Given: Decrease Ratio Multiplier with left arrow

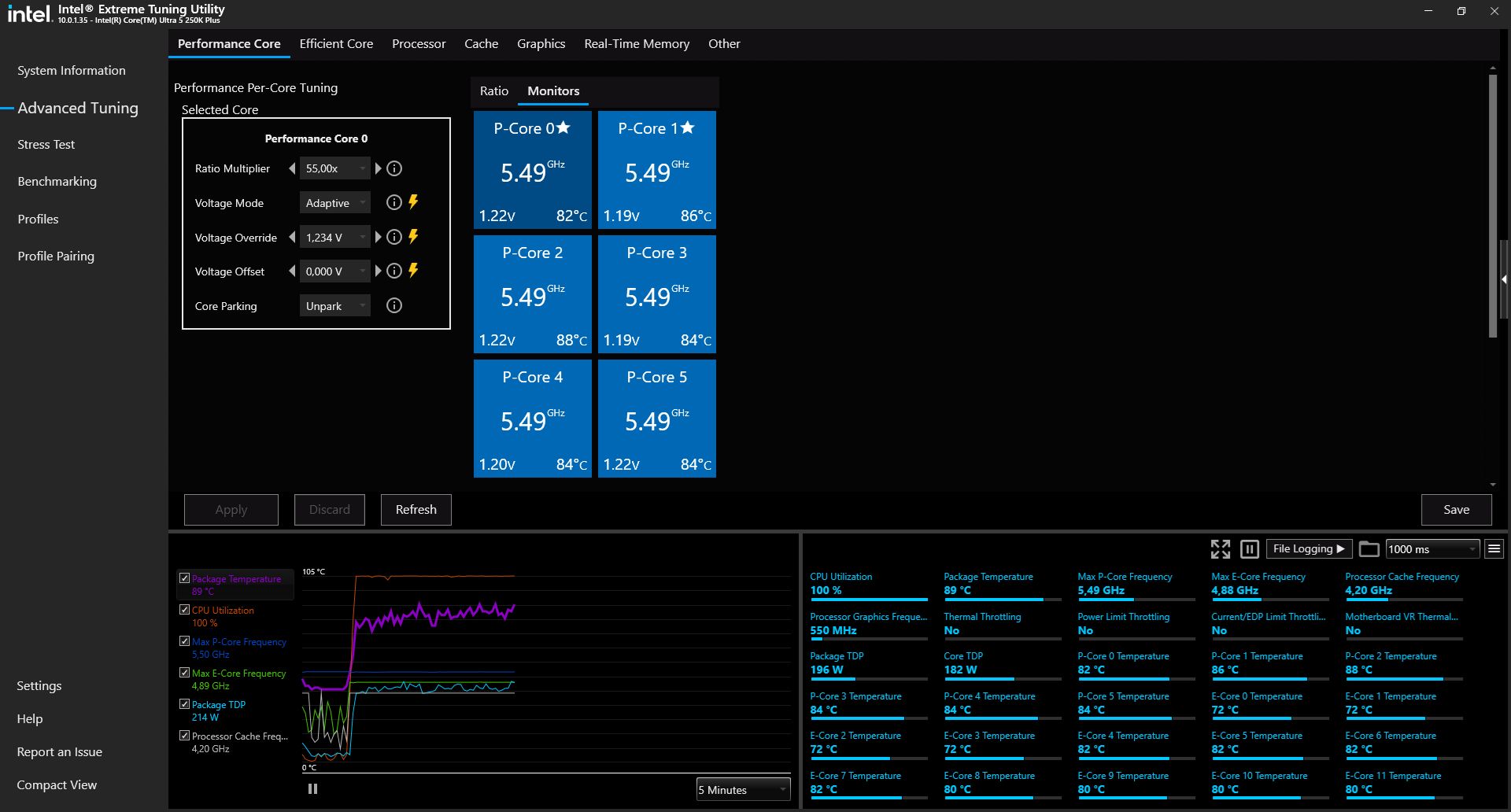Looking at the screenshot, I should [x=293, y=168].
